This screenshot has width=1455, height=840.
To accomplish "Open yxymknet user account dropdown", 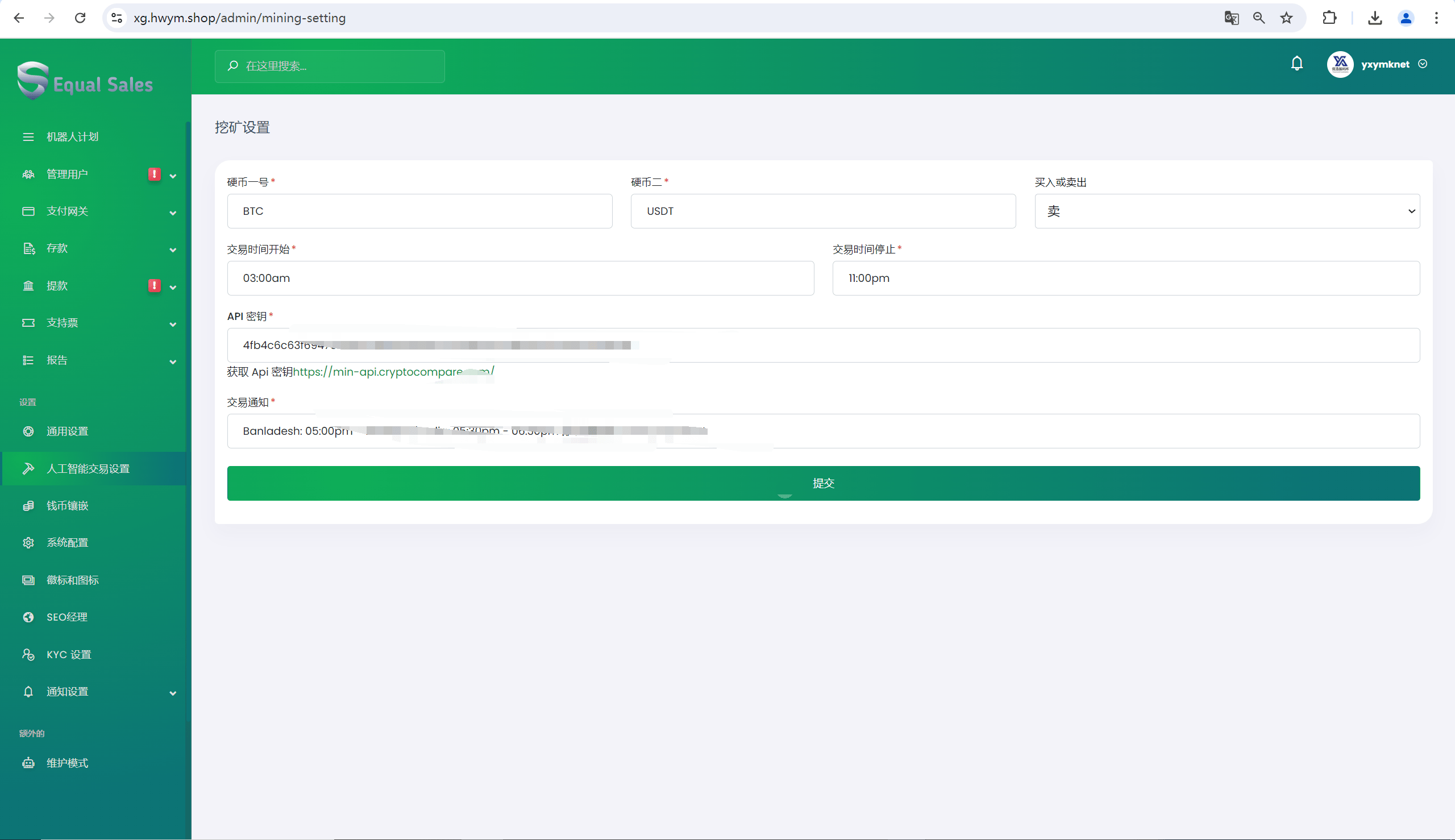I will [1384, 64].
